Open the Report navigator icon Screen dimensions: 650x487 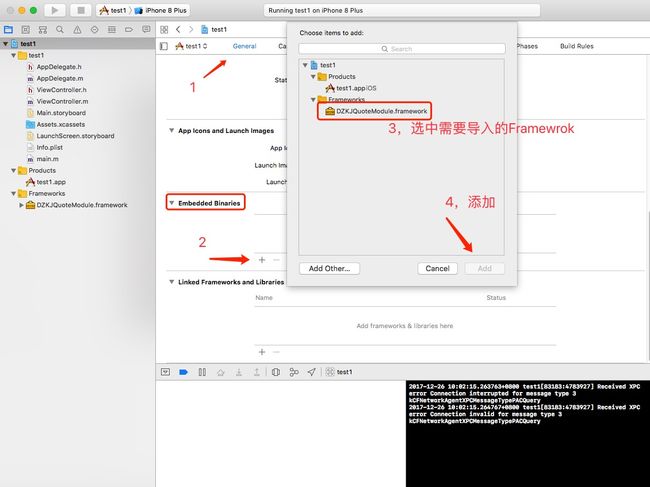[x=146, y=29]
